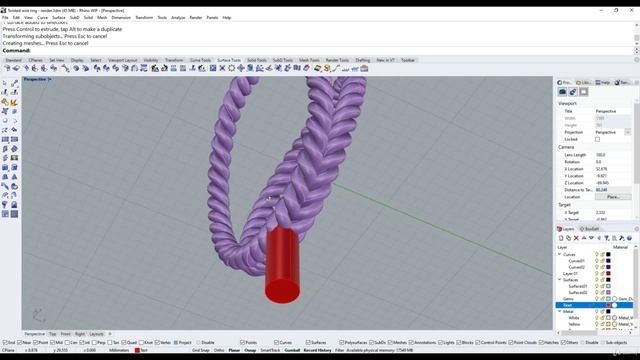Screen dimensions: 640x360
Task: Open the File menu
Action: coord(5,18)
